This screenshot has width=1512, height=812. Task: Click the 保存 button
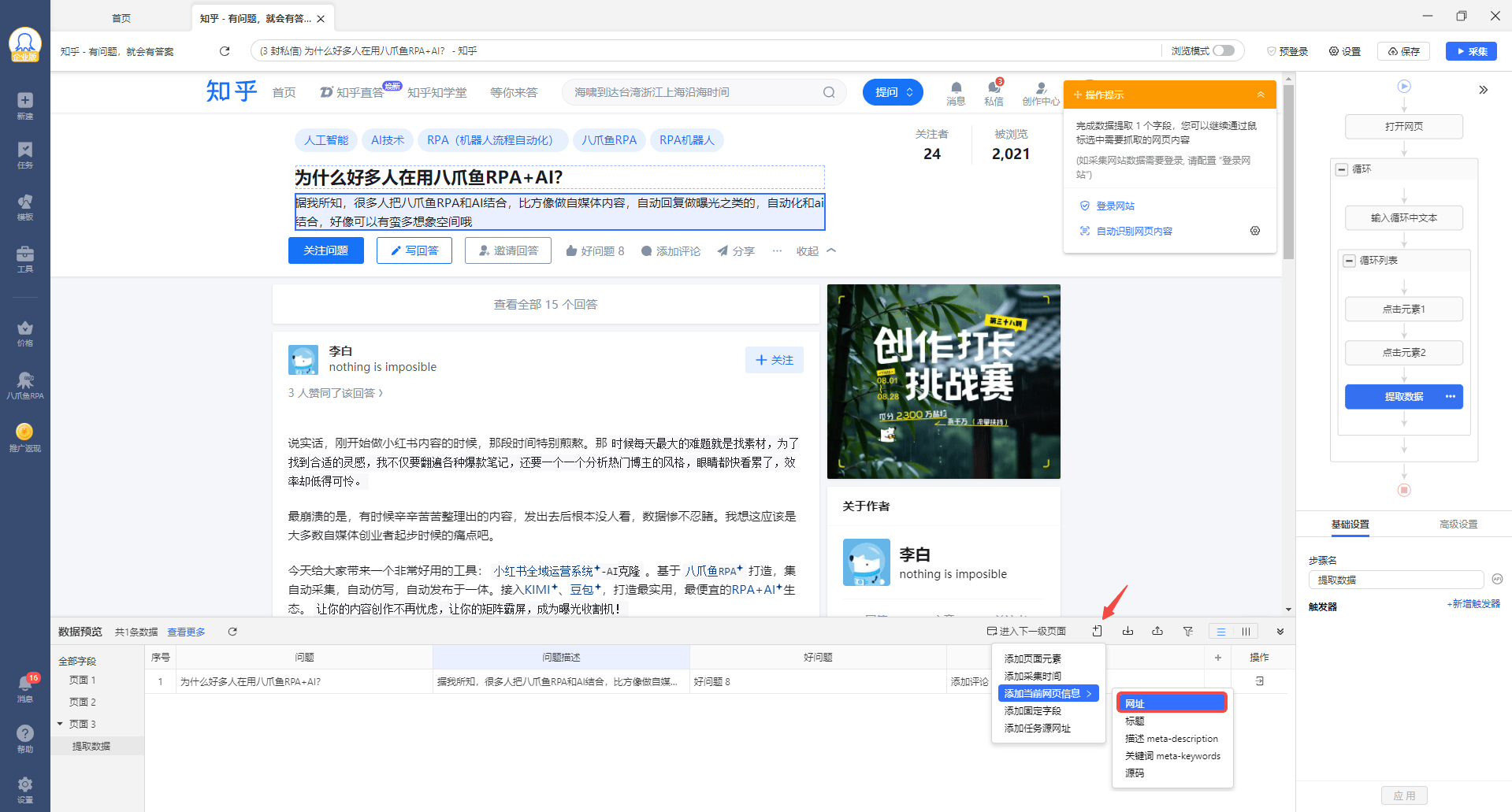[1404, 51]
